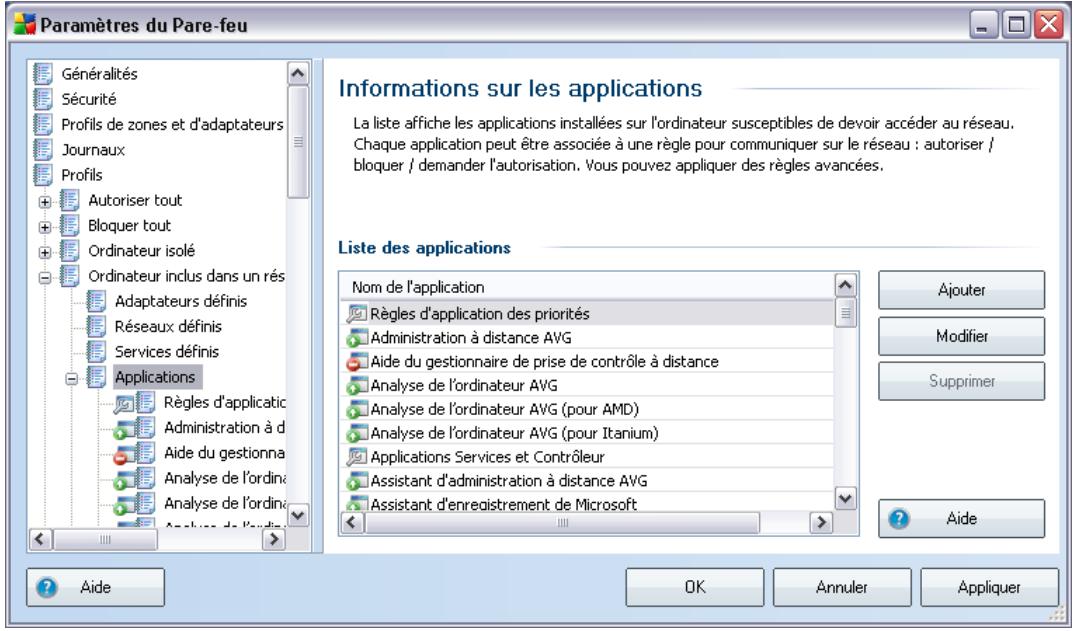Select Applications Services et Contrôleur row text

click(x=487, y=456)
